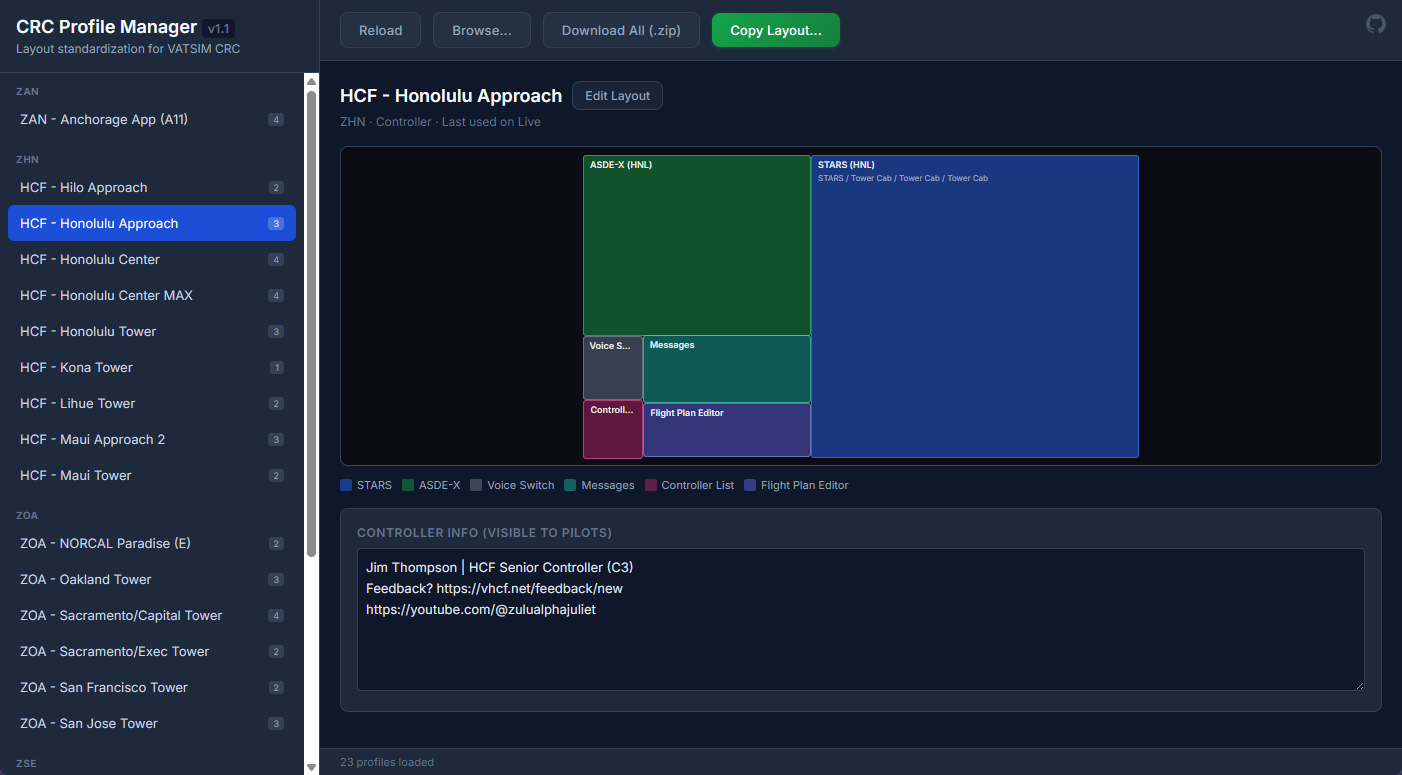Image resolution: width=1402 pixels, height=775 pixels.
Task: Select the Voice Switch window in layout
Action: [x=613, y=368]
